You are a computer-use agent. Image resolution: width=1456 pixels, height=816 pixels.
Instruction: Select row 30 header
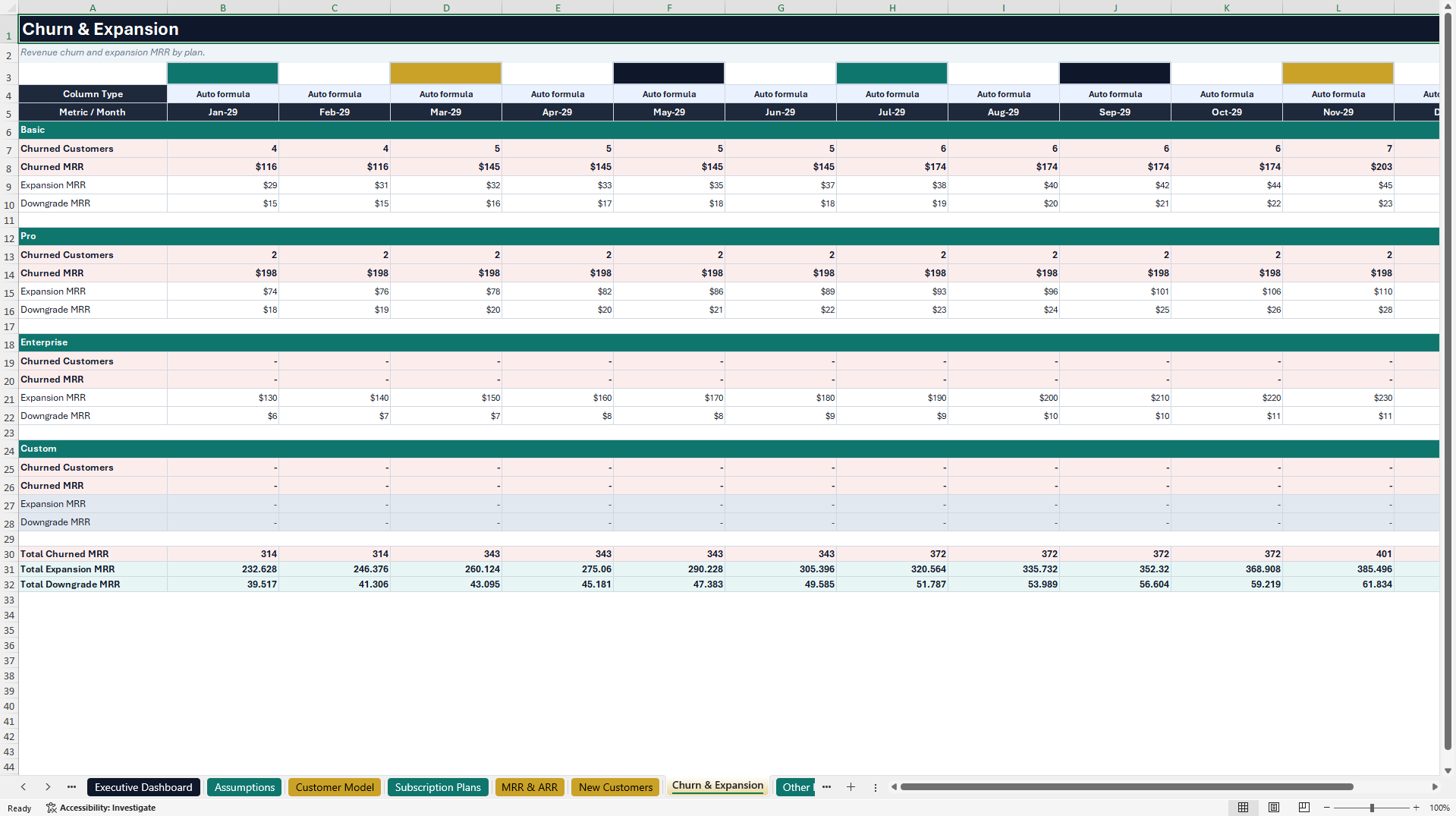pos(9,554)
